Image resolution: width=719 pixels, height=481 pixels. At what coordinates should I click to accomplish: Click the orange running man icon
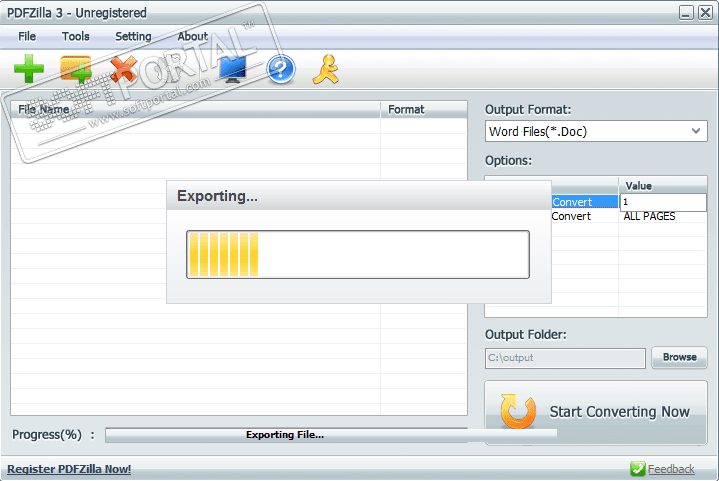pos(326,69)
